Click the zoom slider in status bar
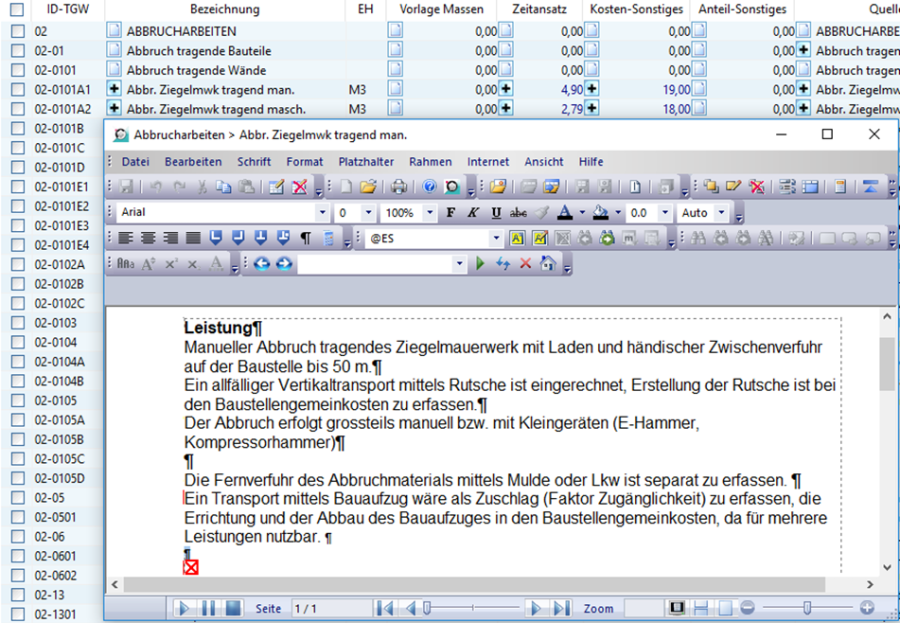Viewport: 900px width, 623px height. (x=806, y=608)
